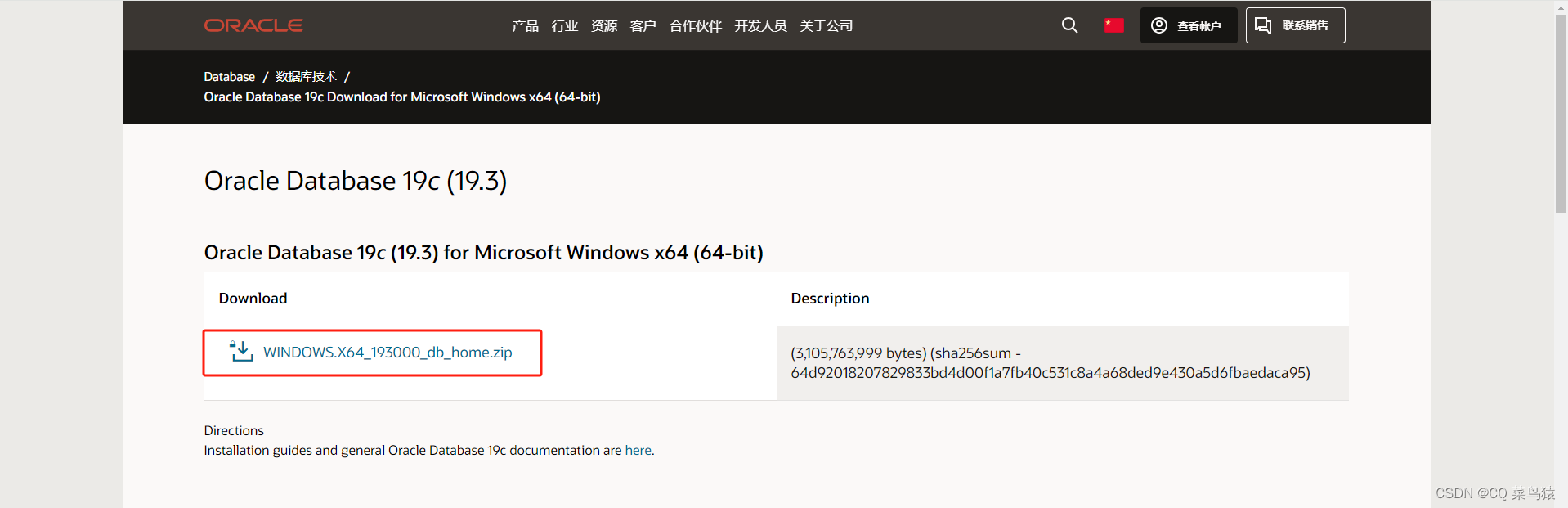Click the 数据库技术 breadcrumb link
Image resolution: width=1568 pixels, height=508 pixels.
[x=304, y=76]
